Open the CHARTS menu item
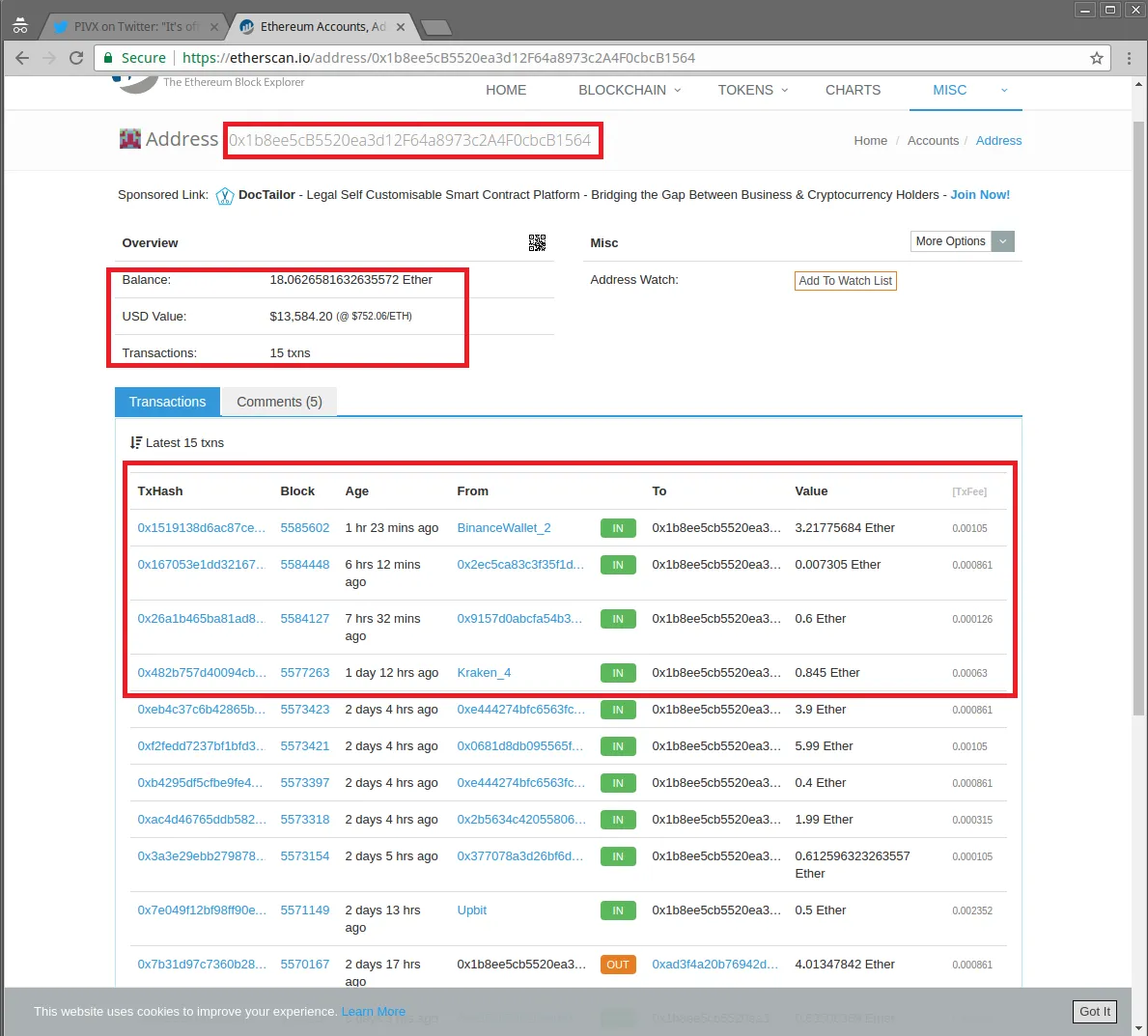This screenshot has height=1036, width=1148. click(x=853, y=90)
